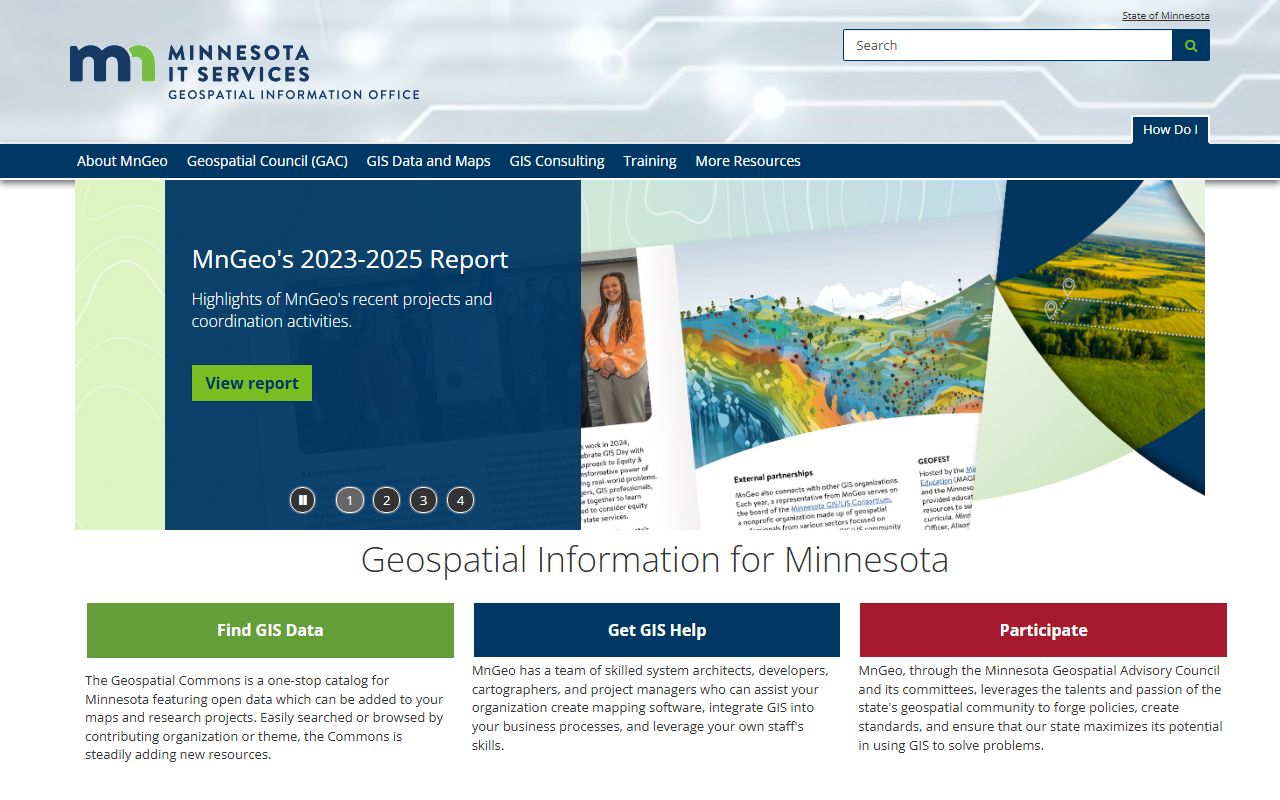
Task: Follow the State of Minnesota link
Action: point(1166,16)
